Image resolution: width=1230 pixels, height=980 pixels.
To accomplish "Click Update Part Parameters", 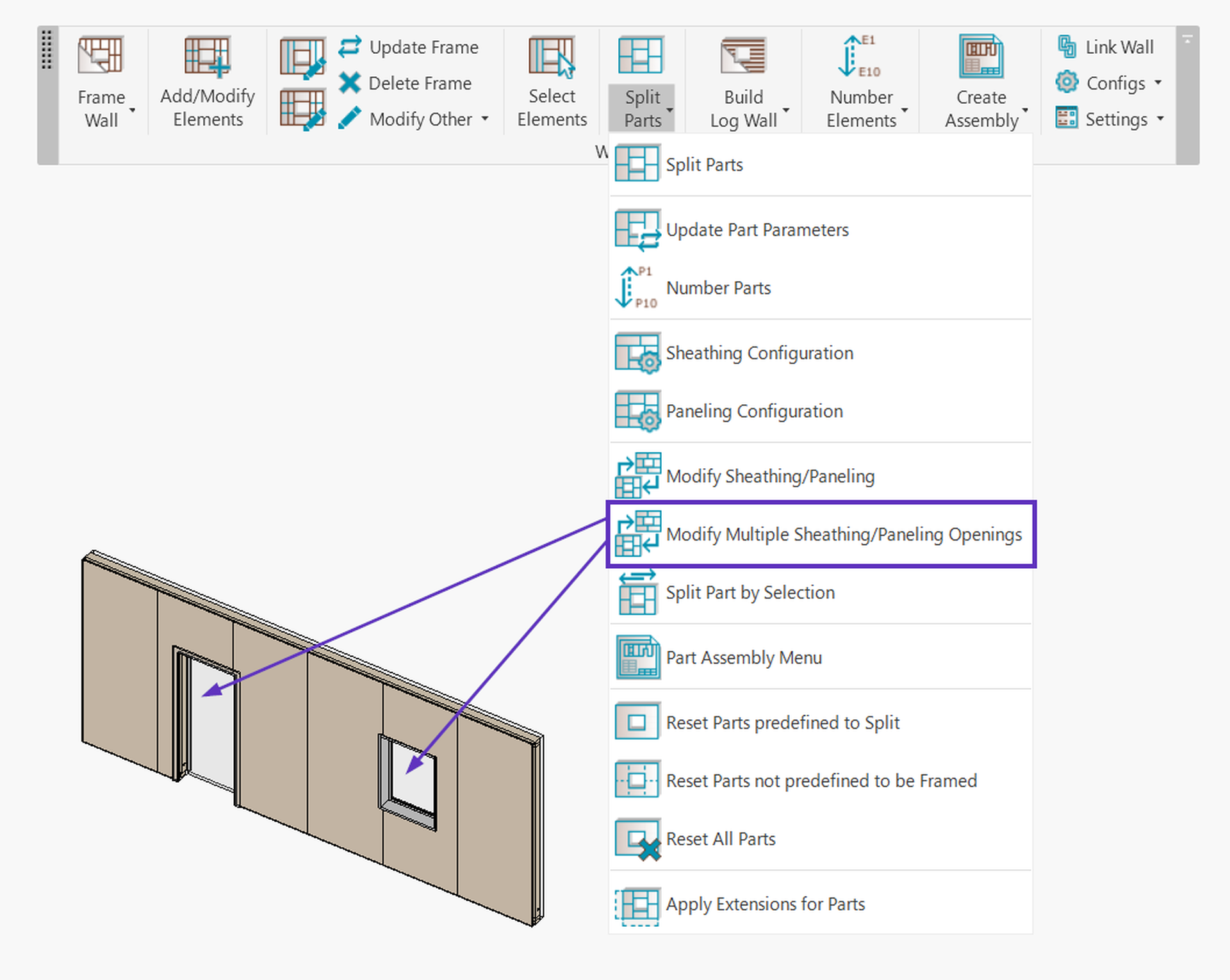I will point(757,229).
